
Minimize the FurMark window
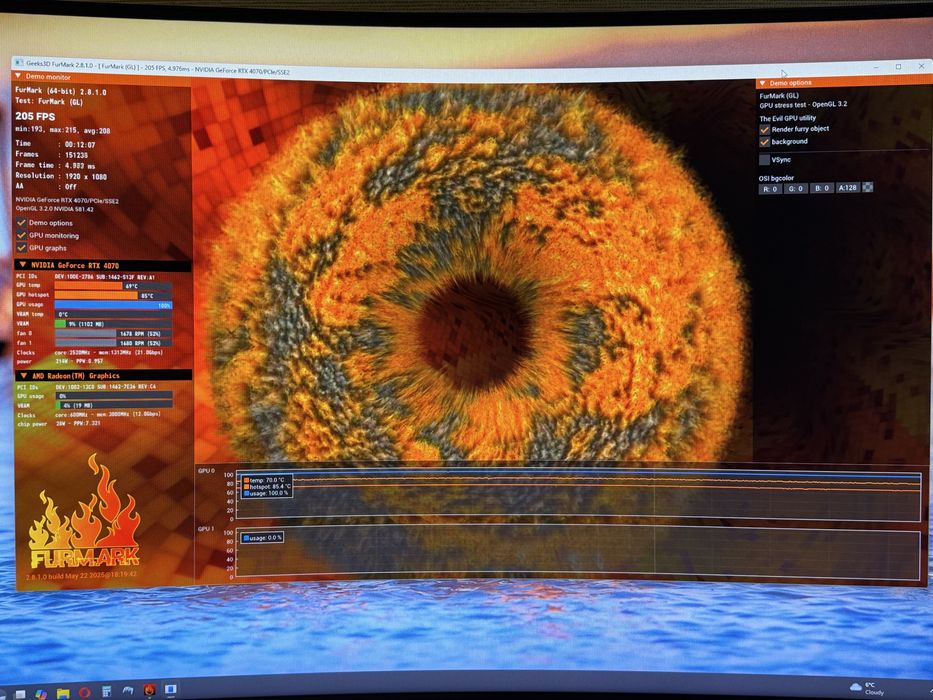point(875,67)
